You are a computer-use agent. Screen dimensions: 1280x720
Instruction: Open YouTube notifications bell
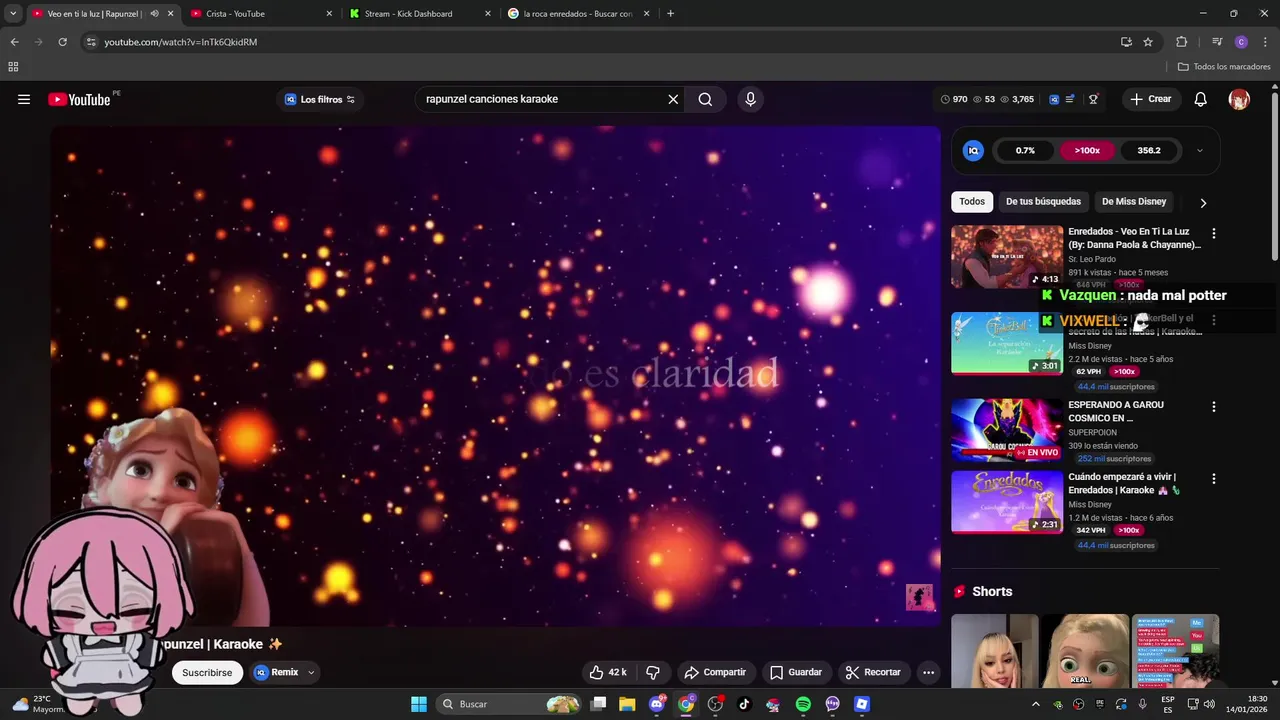click(1201, 99)
